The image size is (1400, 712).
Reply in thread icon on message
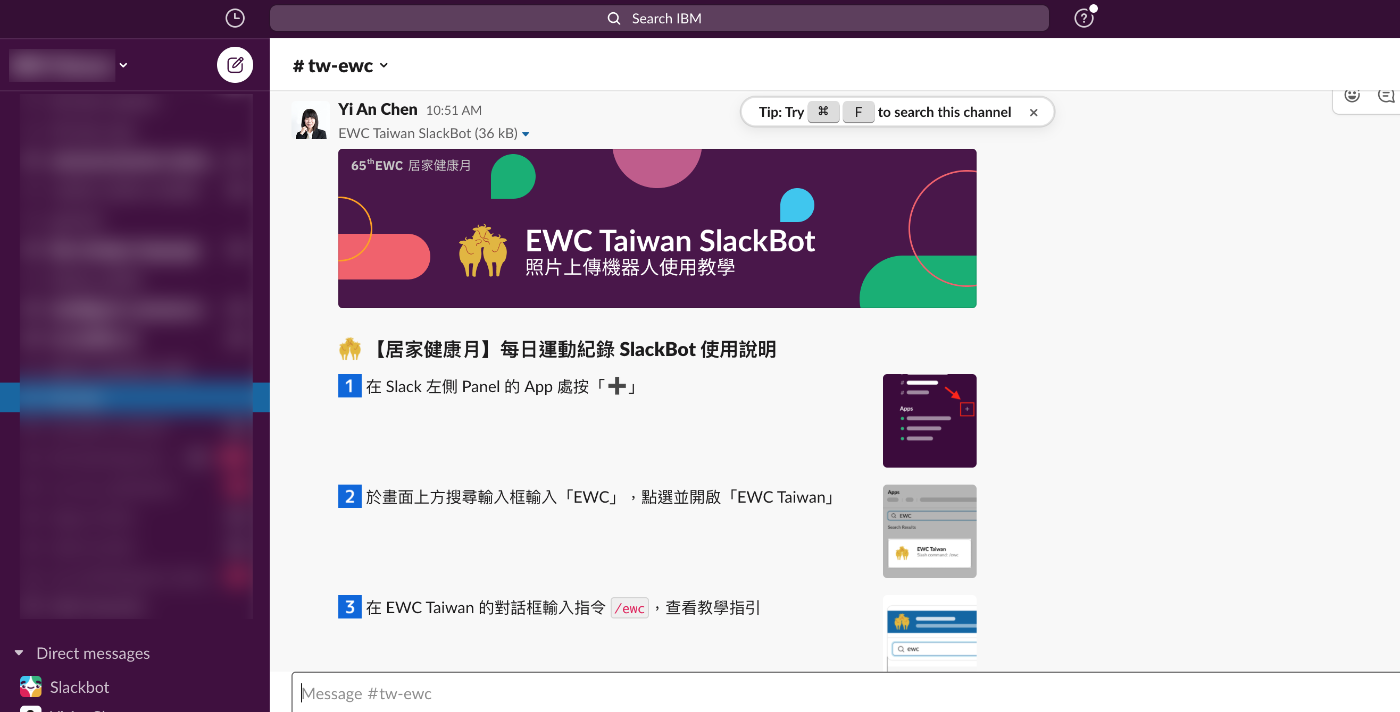1386,96
